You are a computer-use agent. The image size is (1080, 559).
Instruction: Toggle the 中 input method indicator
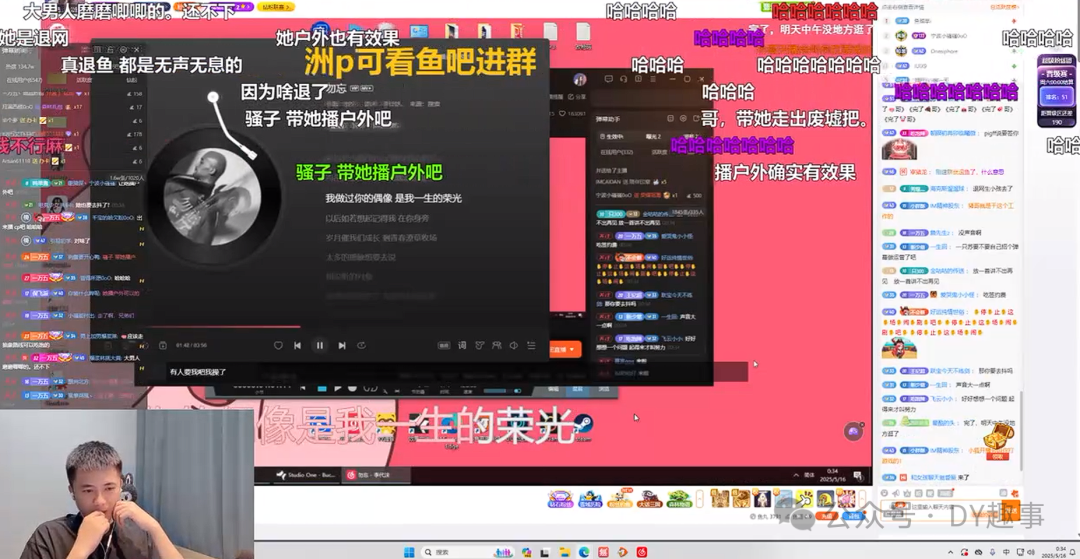pos(1006,552)
